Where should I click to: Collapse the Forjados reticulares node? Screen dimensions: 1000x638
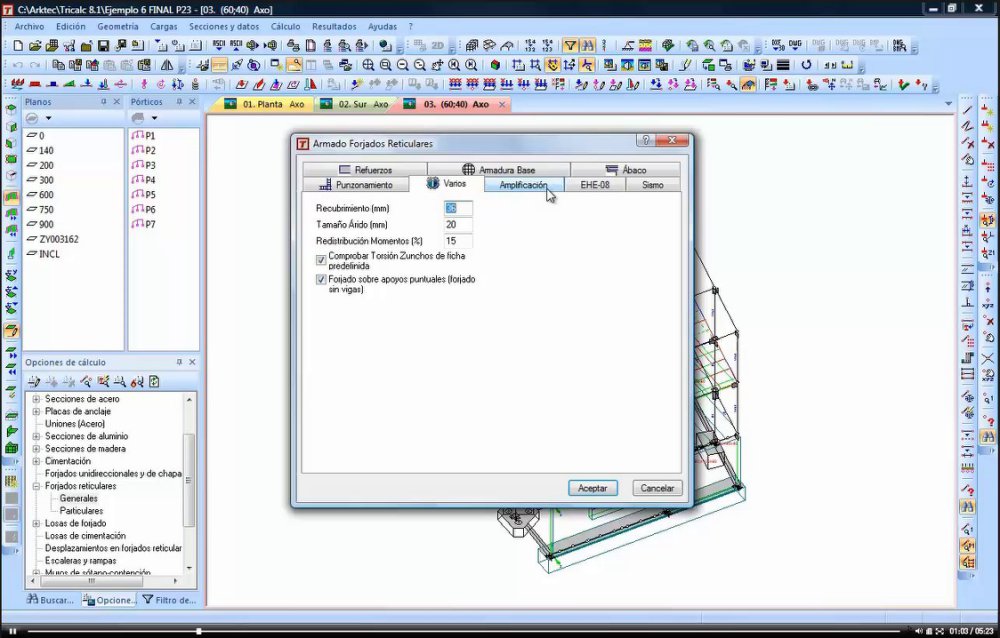[x=36, y=486]
